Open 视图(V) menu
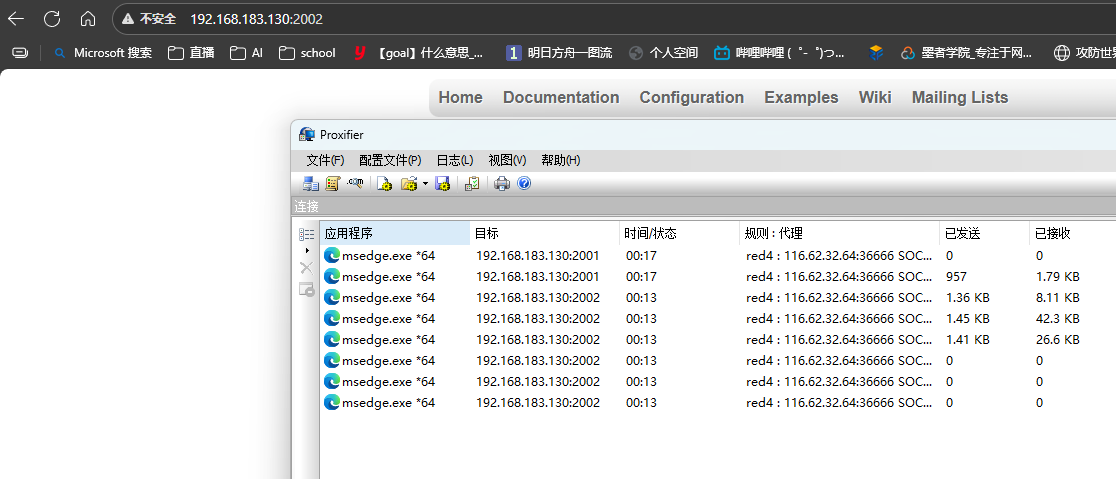Image resolution: width=1116 pixels, height=479 pixels. 507,160
